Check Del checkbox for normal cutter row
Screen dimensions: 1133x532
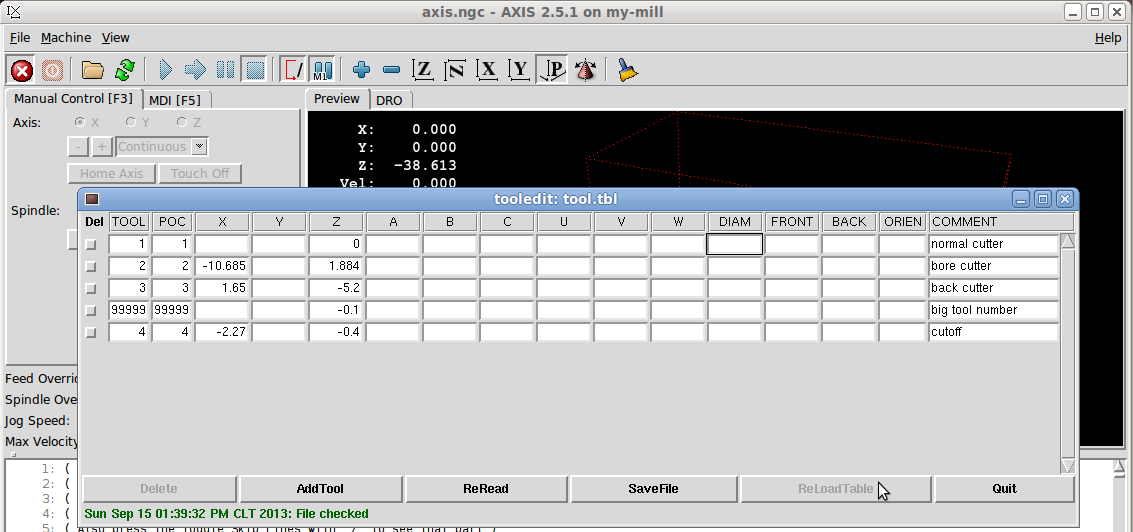click(x=92, y=244)
